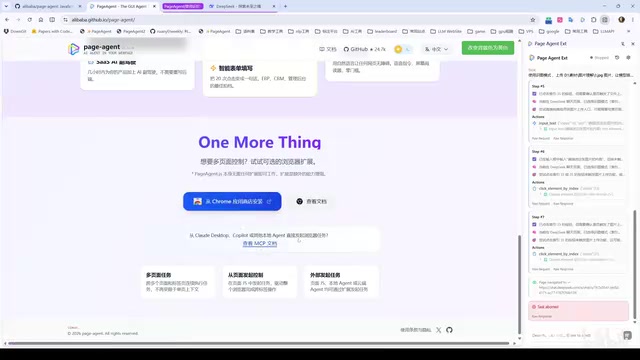Close the Page Agent Ext side panel
The image size is (640, 360).
pyautogui.click(x=633, y=44)
